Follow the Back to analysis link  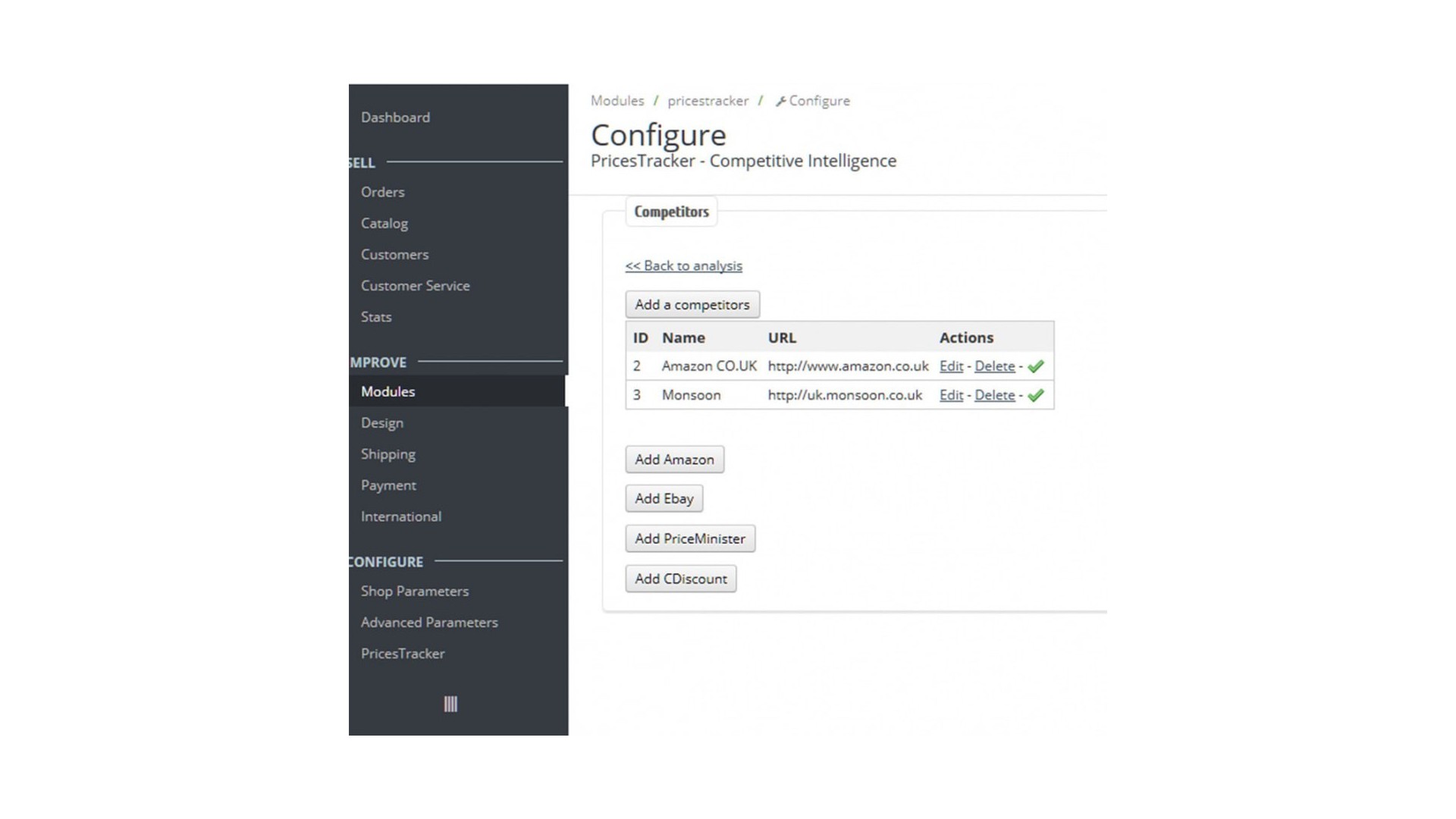683,265
